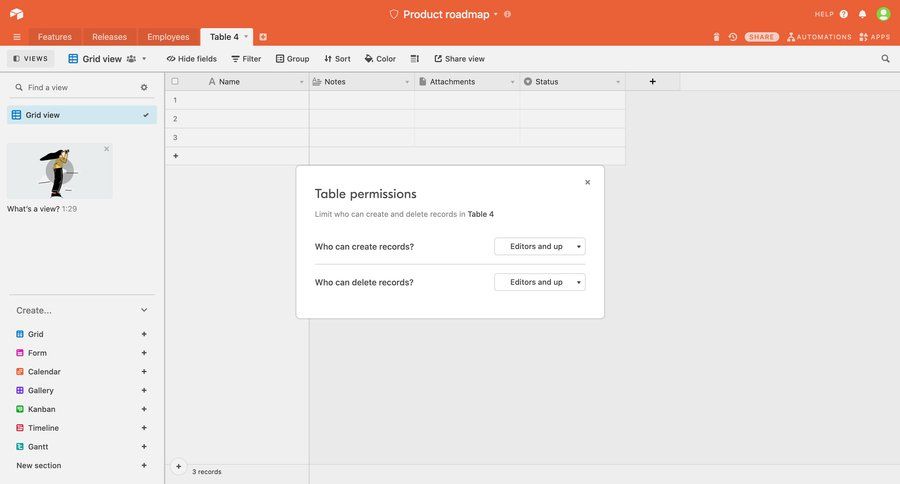Click the Status column header
900x484 pixels.
[x=572, y=82]
